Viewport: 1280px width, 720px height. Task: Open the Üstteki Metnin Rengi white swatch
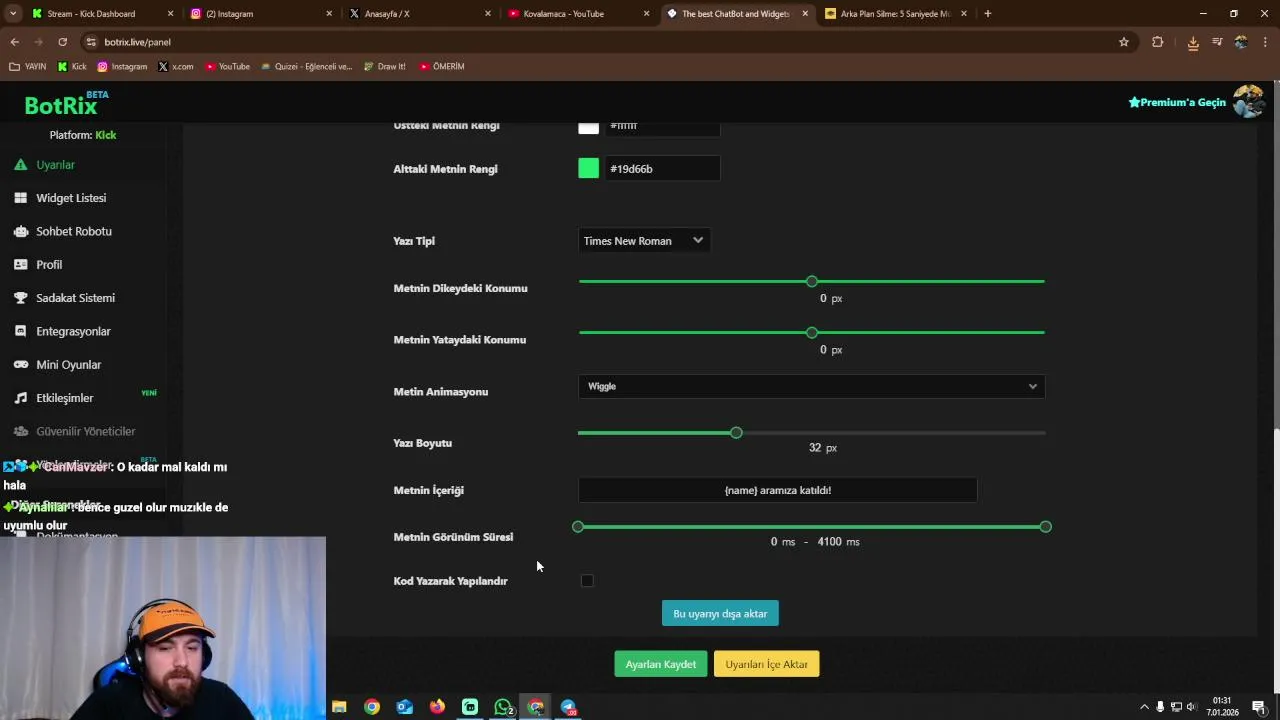coord(588,127)
